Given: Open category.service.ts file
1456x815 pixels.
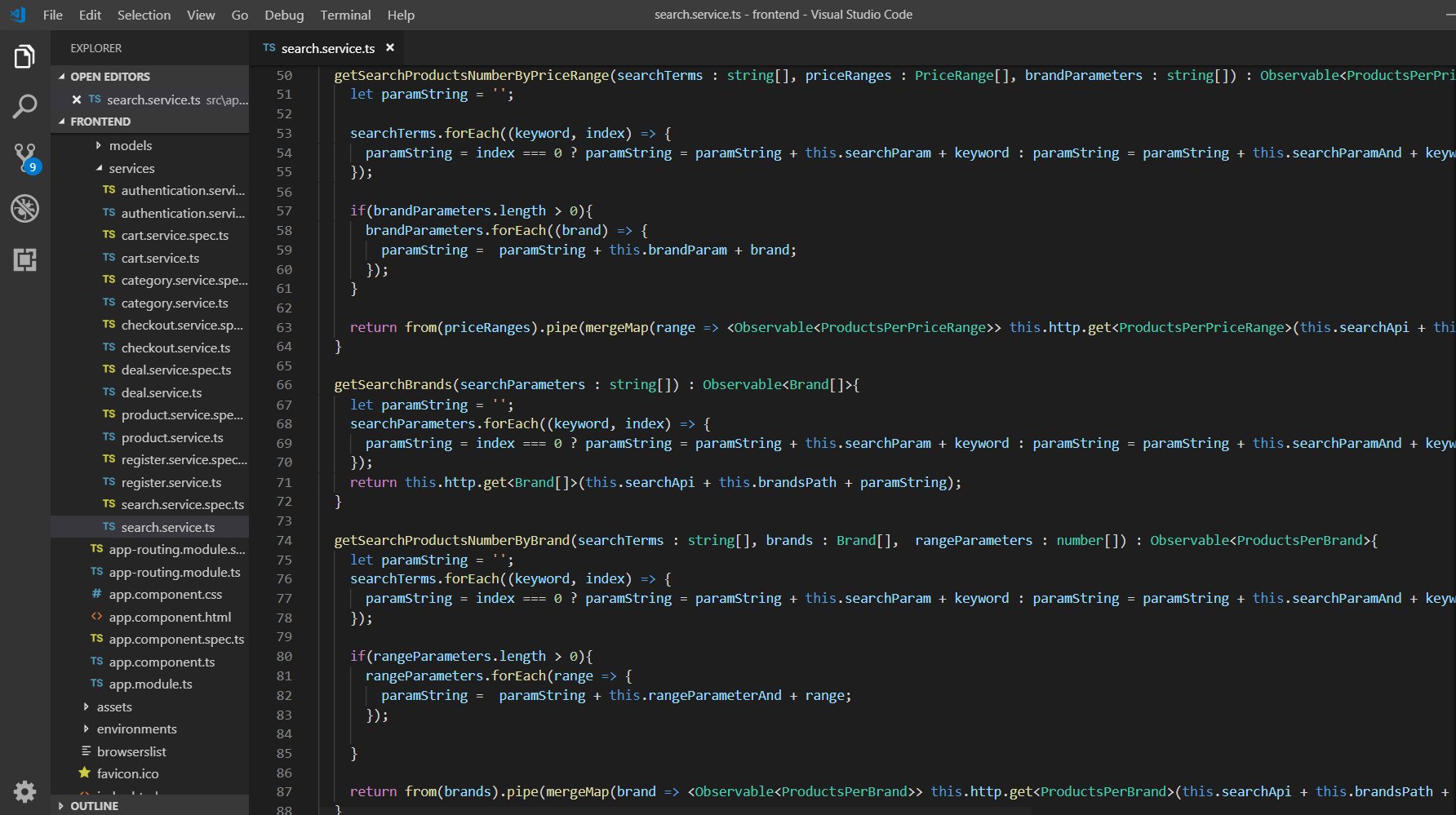Looking at the screenshot, I should [175, 303].
